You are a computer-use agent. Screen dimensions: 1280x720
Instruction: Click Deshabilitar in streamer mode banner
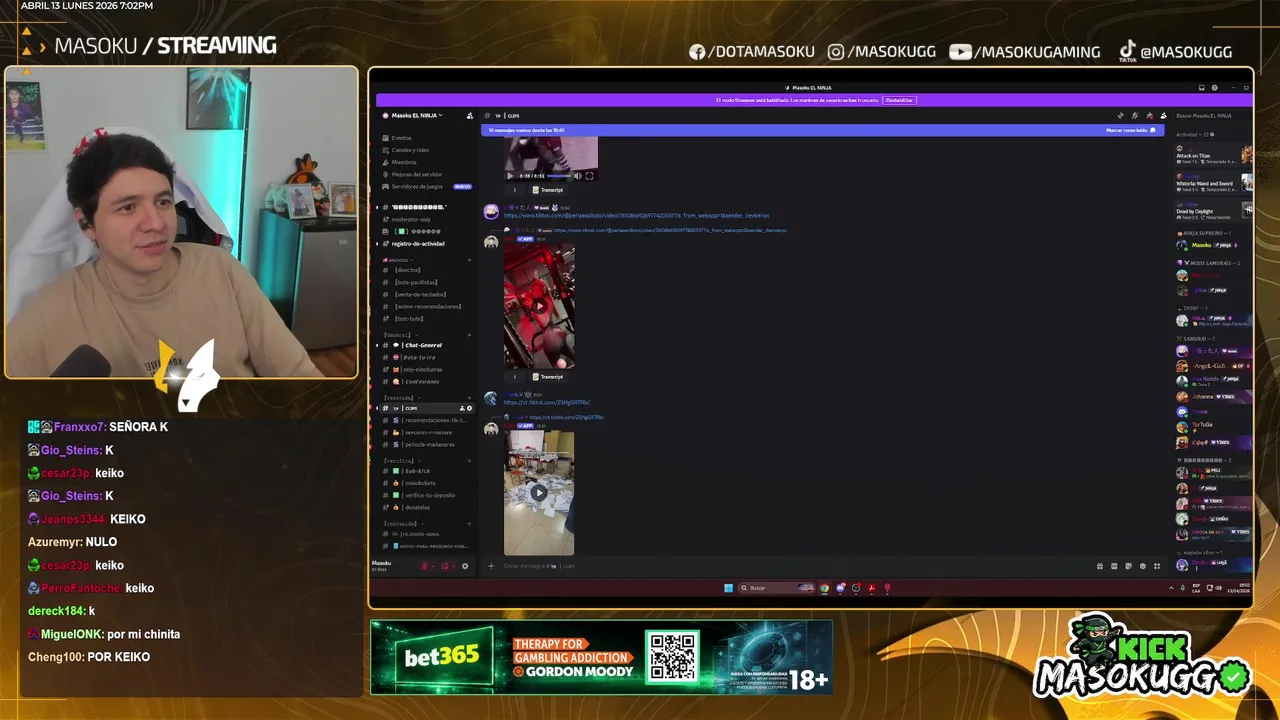coord(900,100)
